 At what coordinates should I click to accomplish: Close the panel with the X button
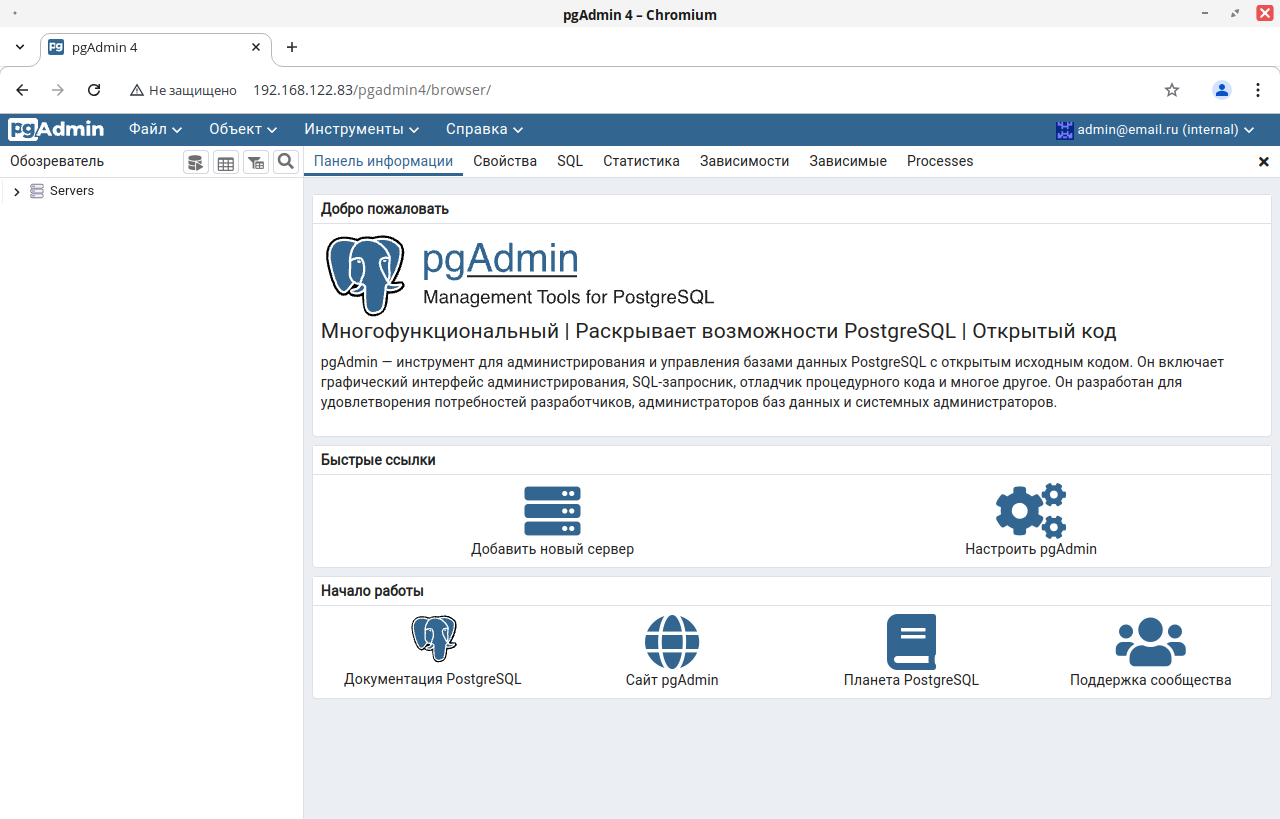(1263, 162)
